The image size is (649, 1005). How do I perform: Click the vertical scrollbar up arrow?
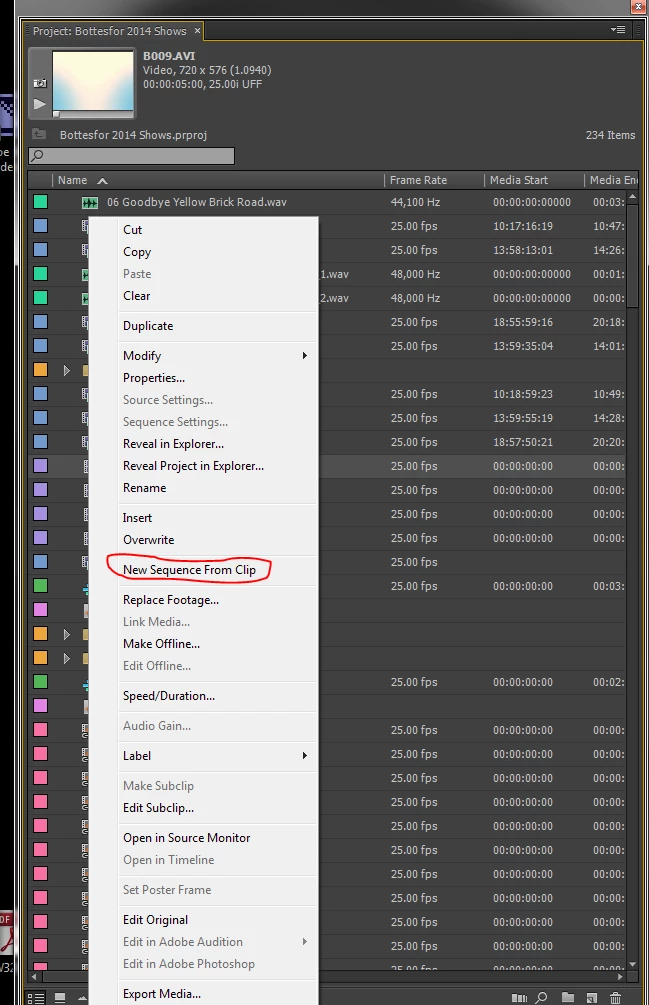click(632, 196)
